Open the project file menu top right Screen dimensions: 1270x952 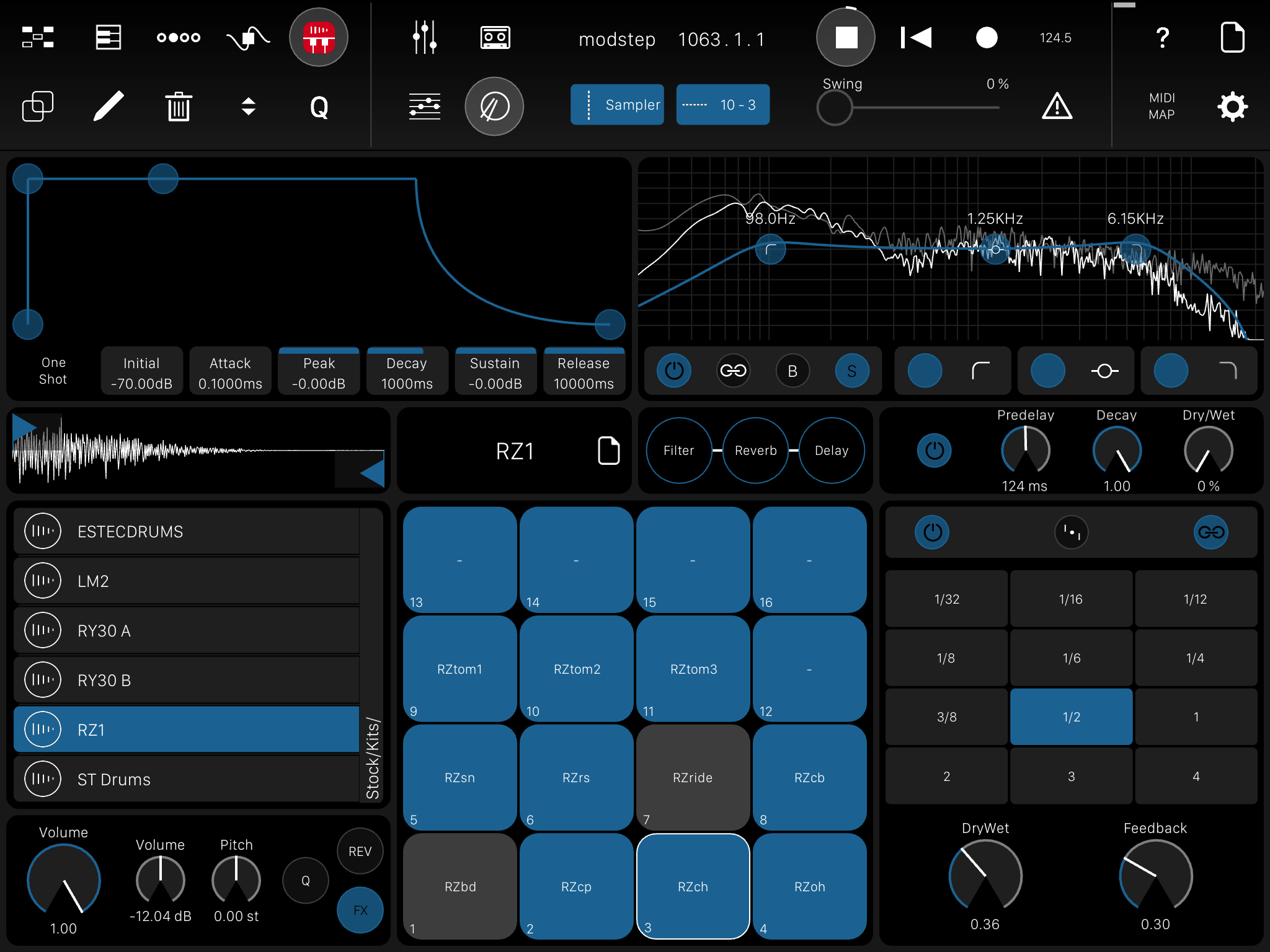1233,37
